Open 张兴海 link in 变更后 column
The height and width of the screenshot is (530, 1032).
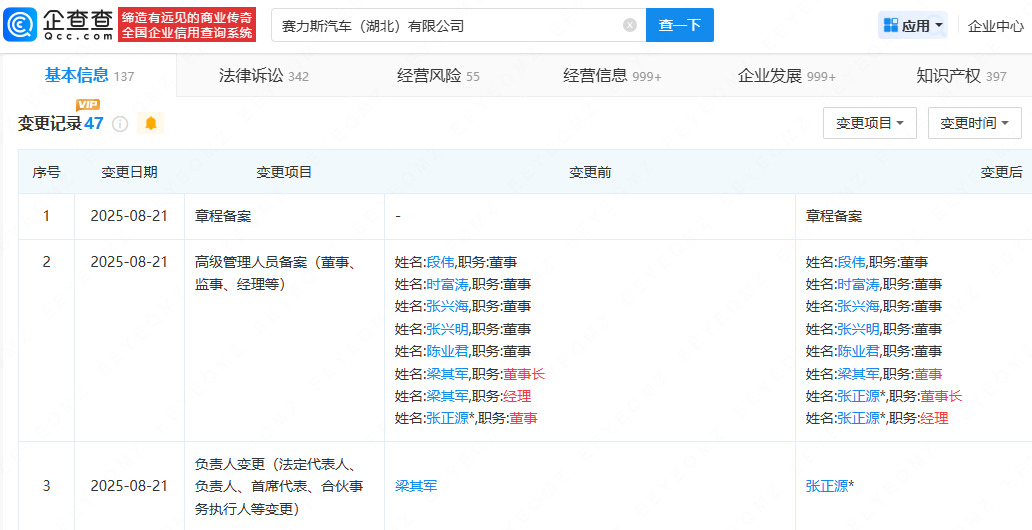(x=858, y=306)
